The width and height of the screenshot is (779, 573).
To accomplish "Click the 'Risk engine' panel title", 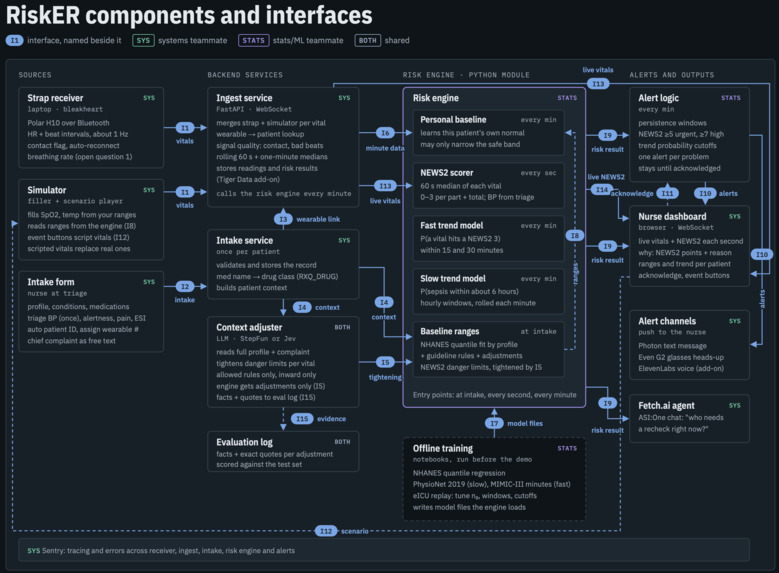I will click(436, 98).
